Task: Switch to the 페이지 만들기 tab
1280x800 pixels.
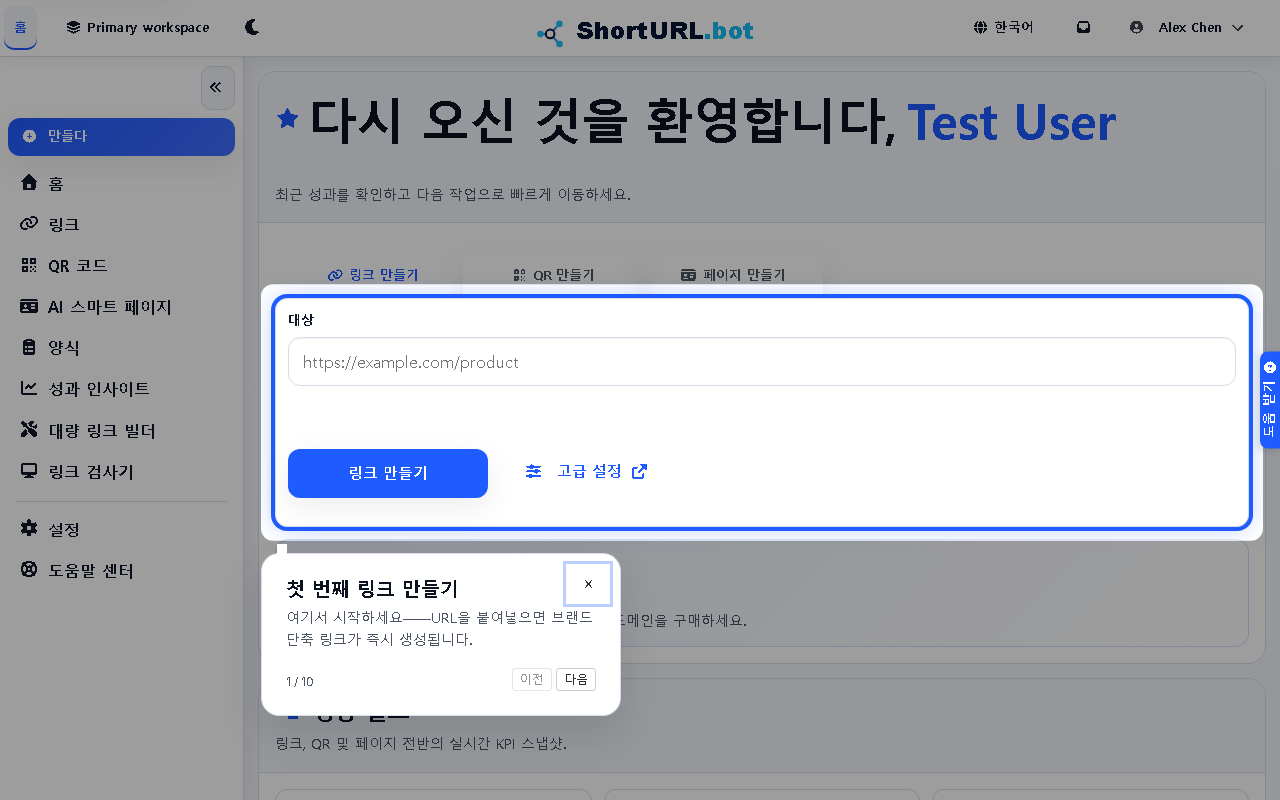Action: point(733,275)
